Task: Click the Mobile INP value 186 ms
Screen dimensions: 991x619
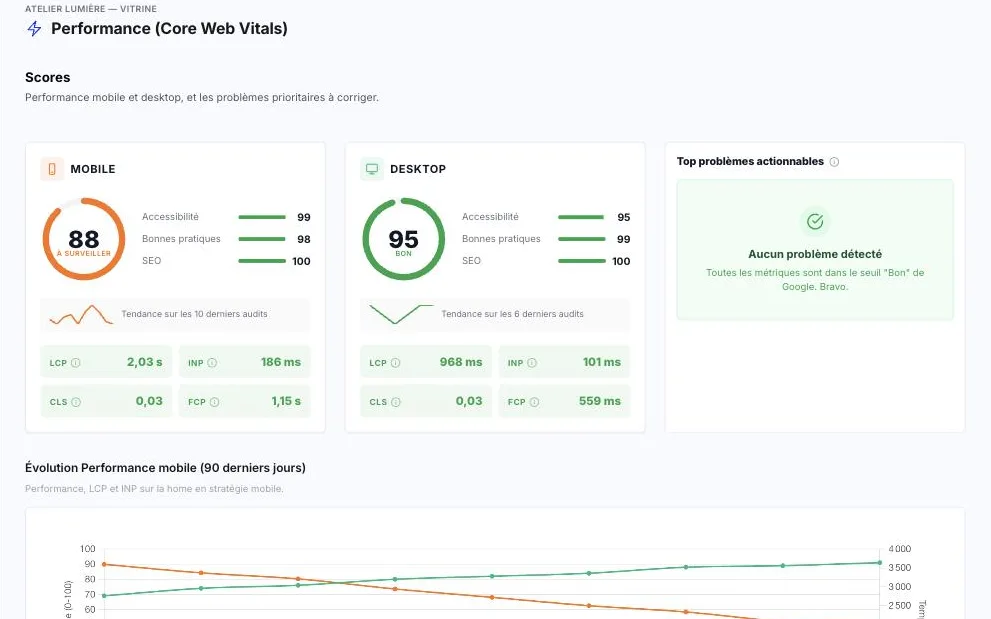Action: click(281, 362)
